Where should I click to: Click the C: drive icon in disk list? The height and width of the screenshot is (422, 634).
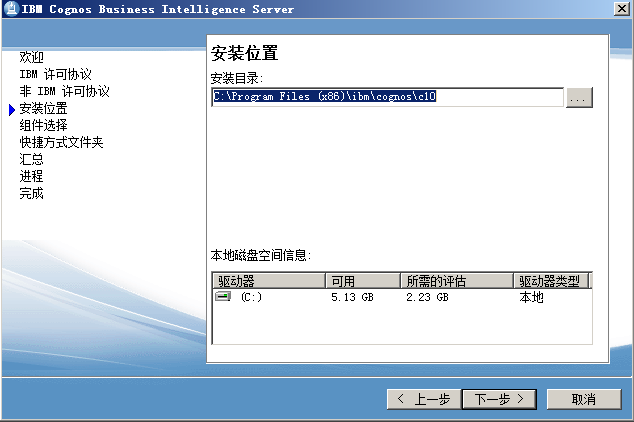pyautogui.click(x=223, y=297)
